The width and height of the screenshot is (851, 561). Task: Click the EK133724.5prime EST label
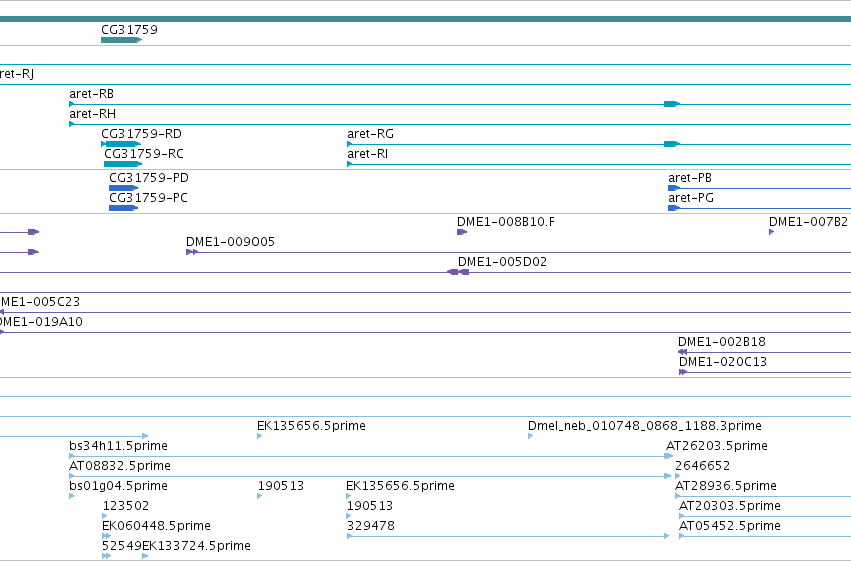click(x=196, y=546)
